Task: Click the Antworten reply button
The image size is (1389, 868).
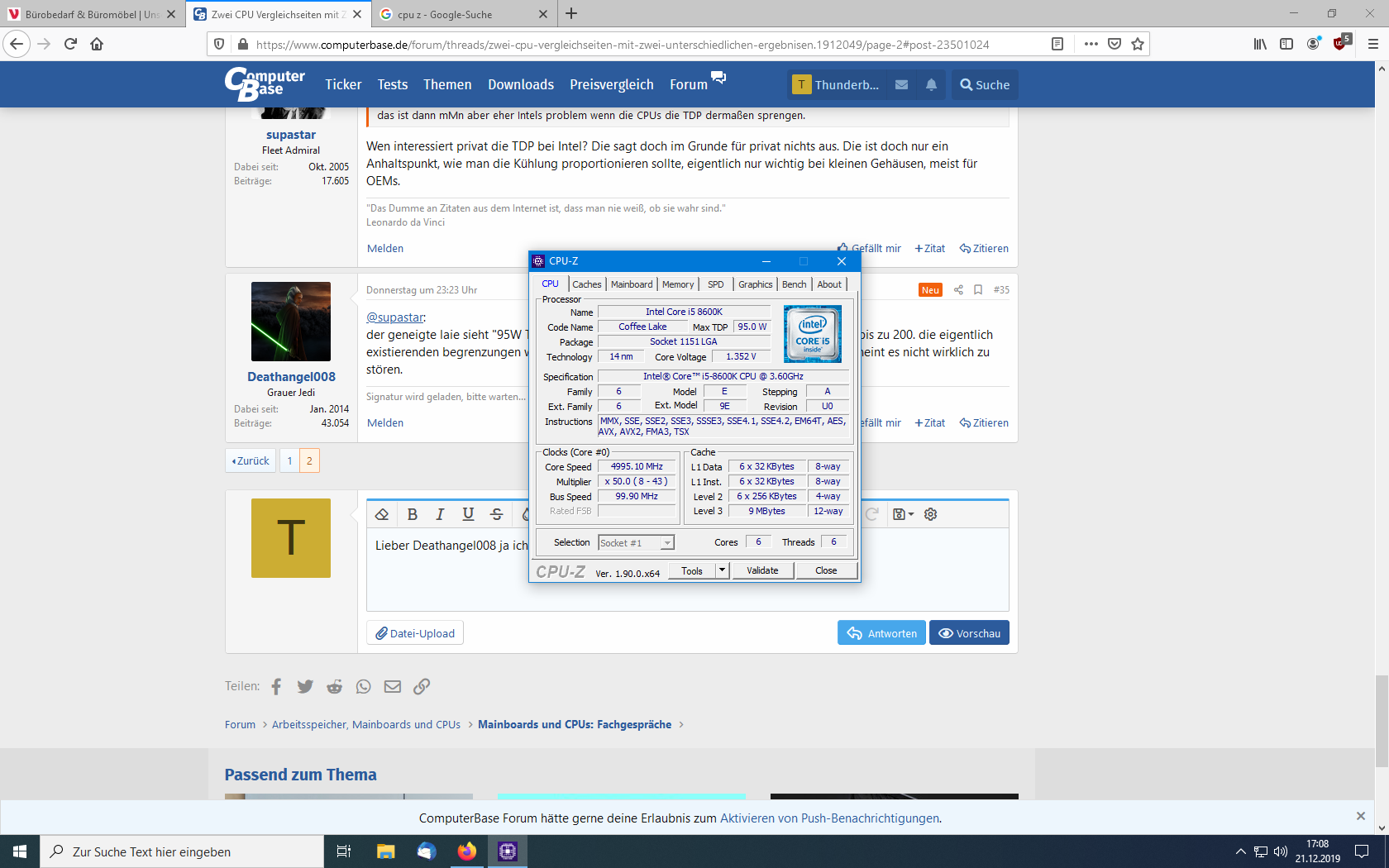Action: 881,633
